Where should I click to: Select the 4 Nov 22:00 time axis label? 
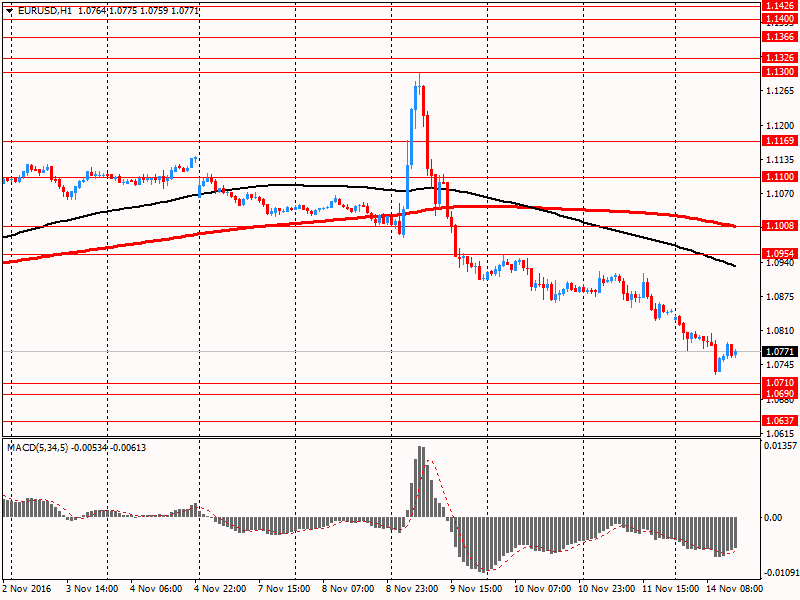pyautogui.click(x=220, y=589)
